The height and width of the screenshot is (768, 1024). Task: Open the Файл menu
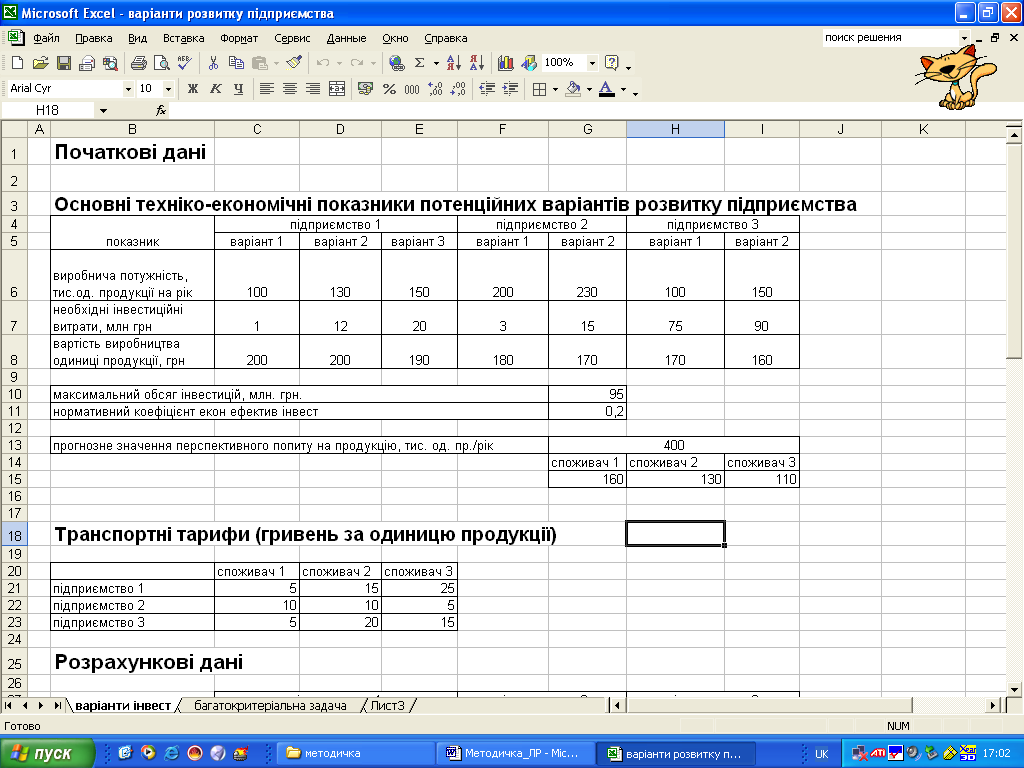46,39
